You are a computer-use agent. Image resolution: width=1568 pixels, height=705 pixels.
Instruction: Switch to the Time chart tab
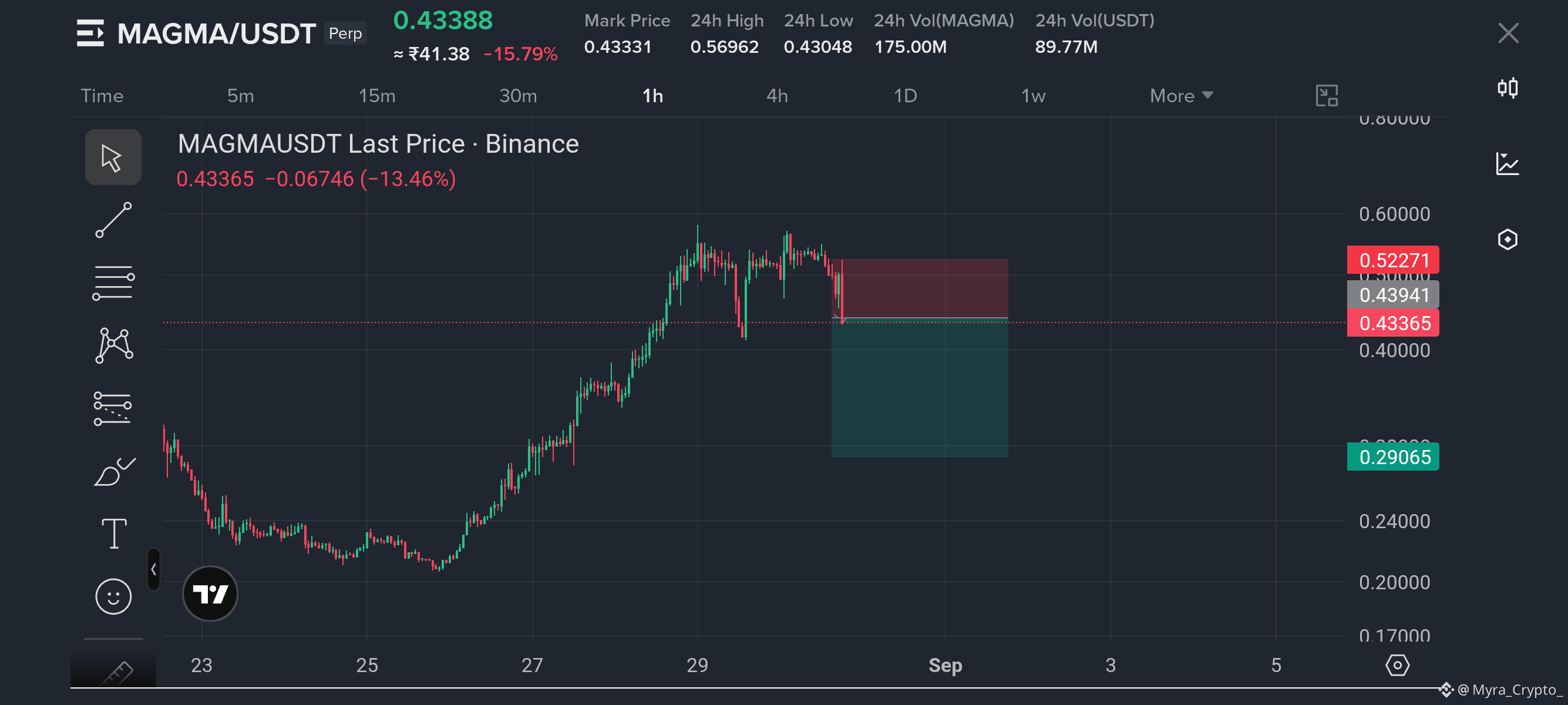pyautogui.click(x=102, y=96)
